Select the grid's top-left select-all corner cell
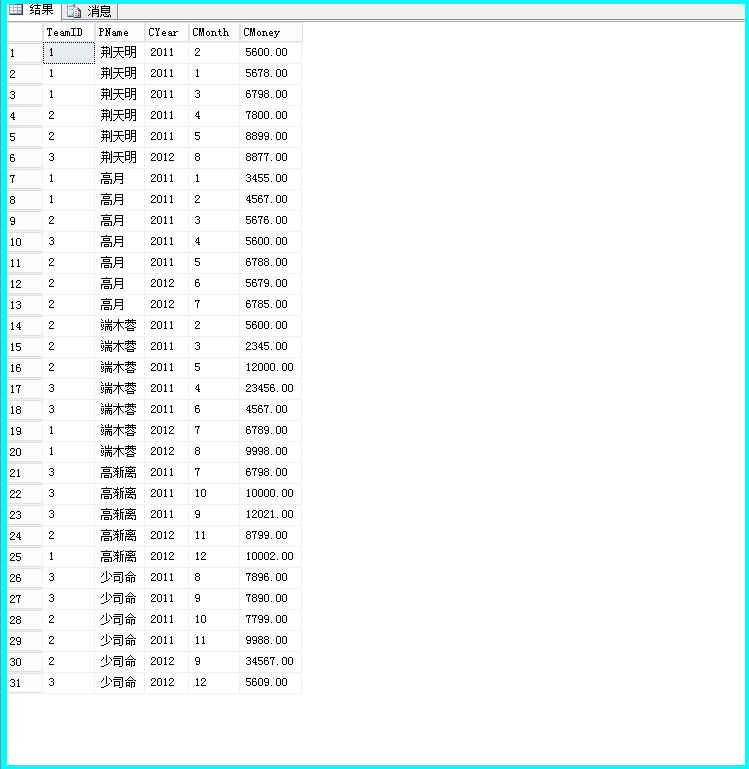Image resolution: width=749 pixels, height=769 pixels. pyautogui.click(x=25, y=32)
